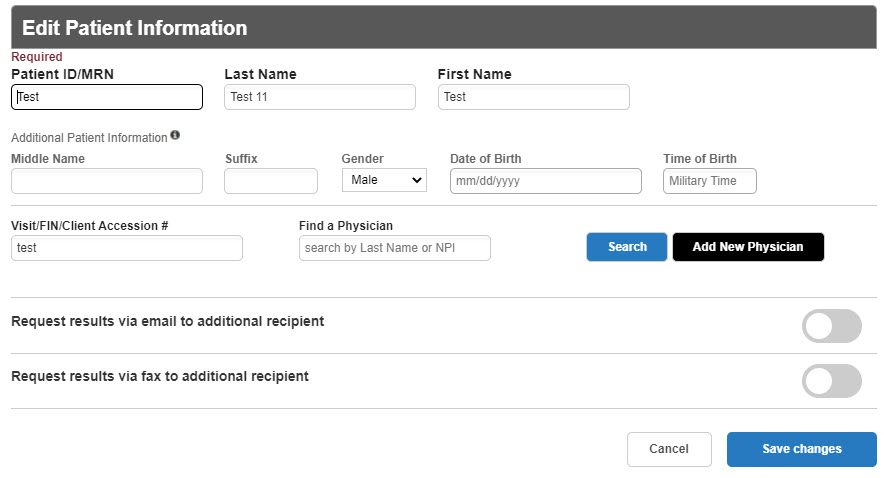This screenshot has width=884, height=478.
Task: Turn on fax results to additional recipient
Action: point(831,381)
